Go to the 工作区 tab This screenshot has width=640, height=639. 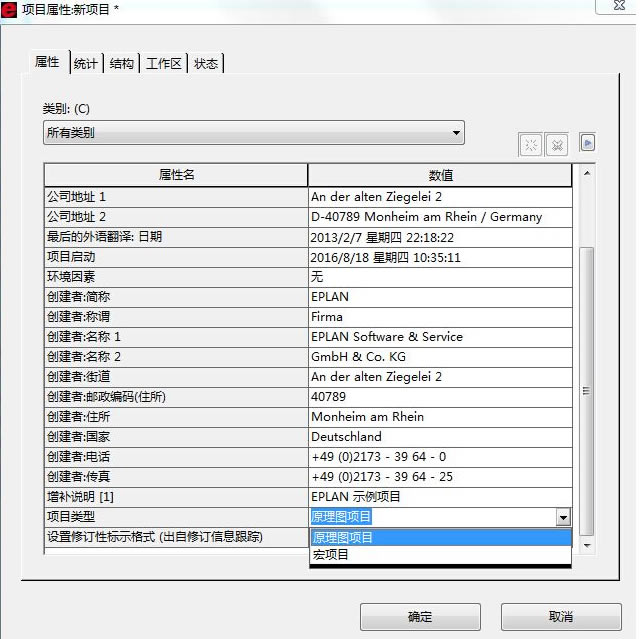click(x=163, y=64)
